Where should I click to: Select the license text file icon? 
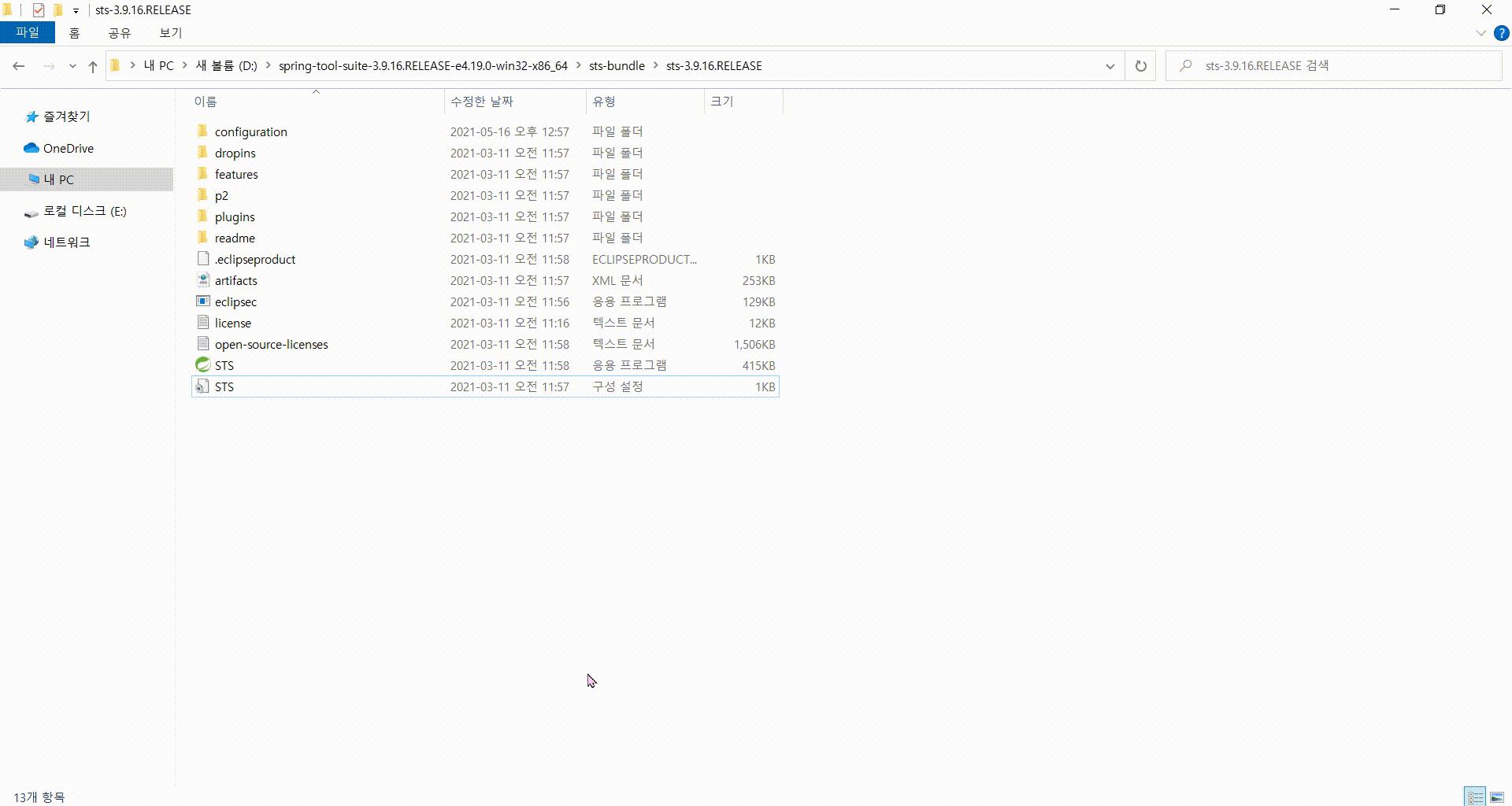tap(202, 323)
